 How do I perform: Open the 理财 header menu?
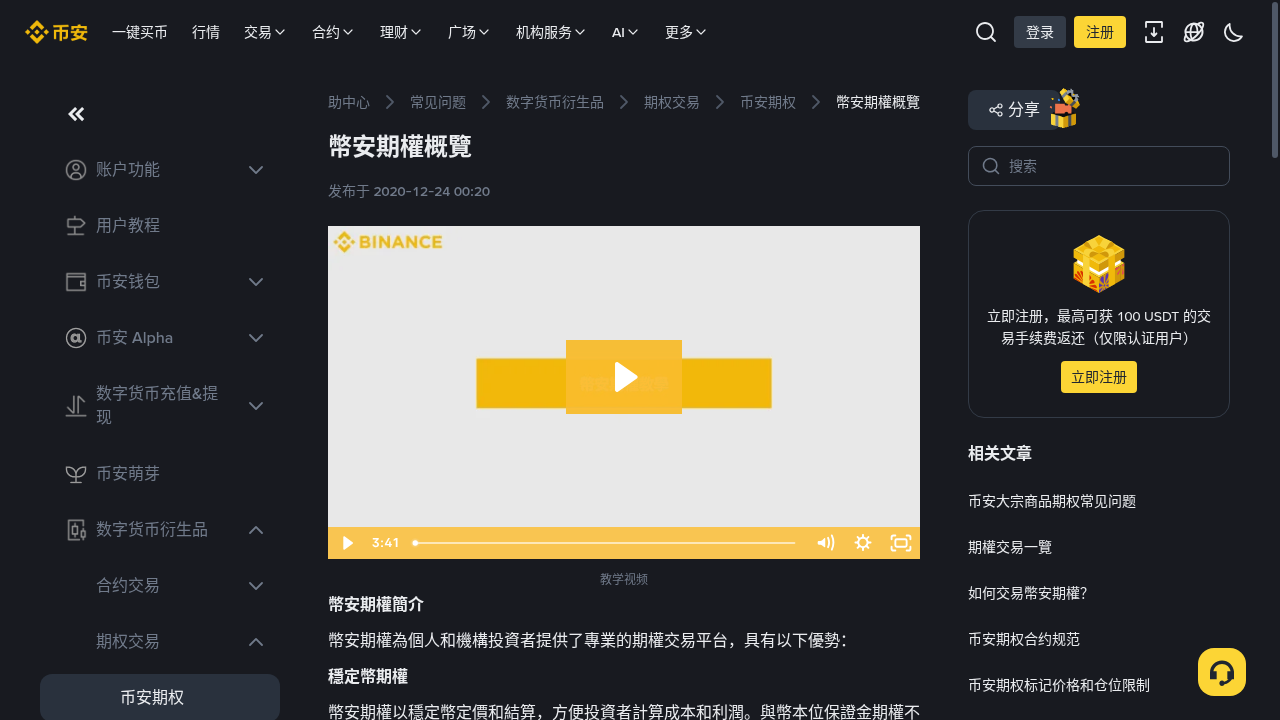click(x=401, y=32)
